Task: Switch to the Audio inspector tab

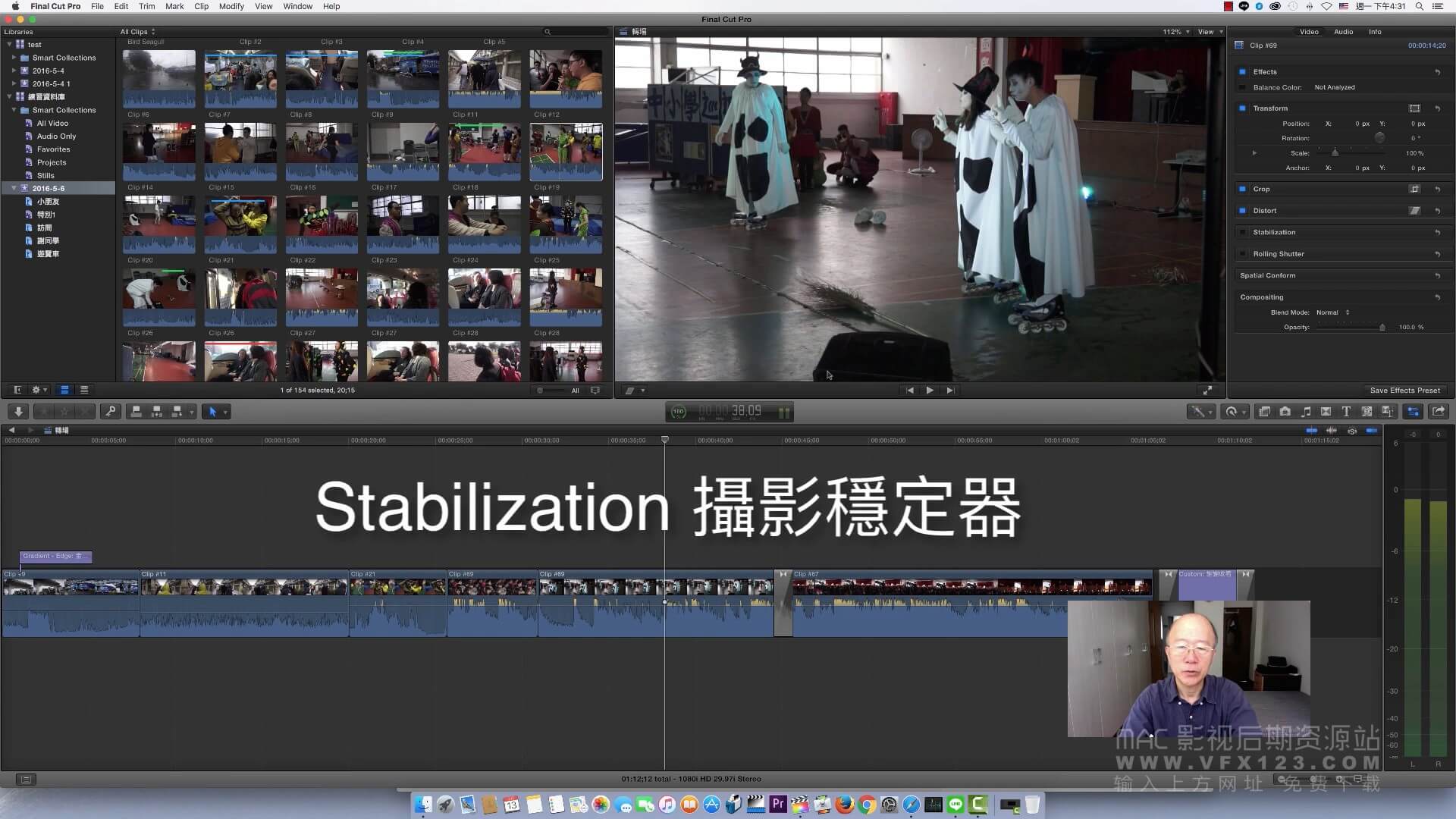Action: pos(1343,32)
